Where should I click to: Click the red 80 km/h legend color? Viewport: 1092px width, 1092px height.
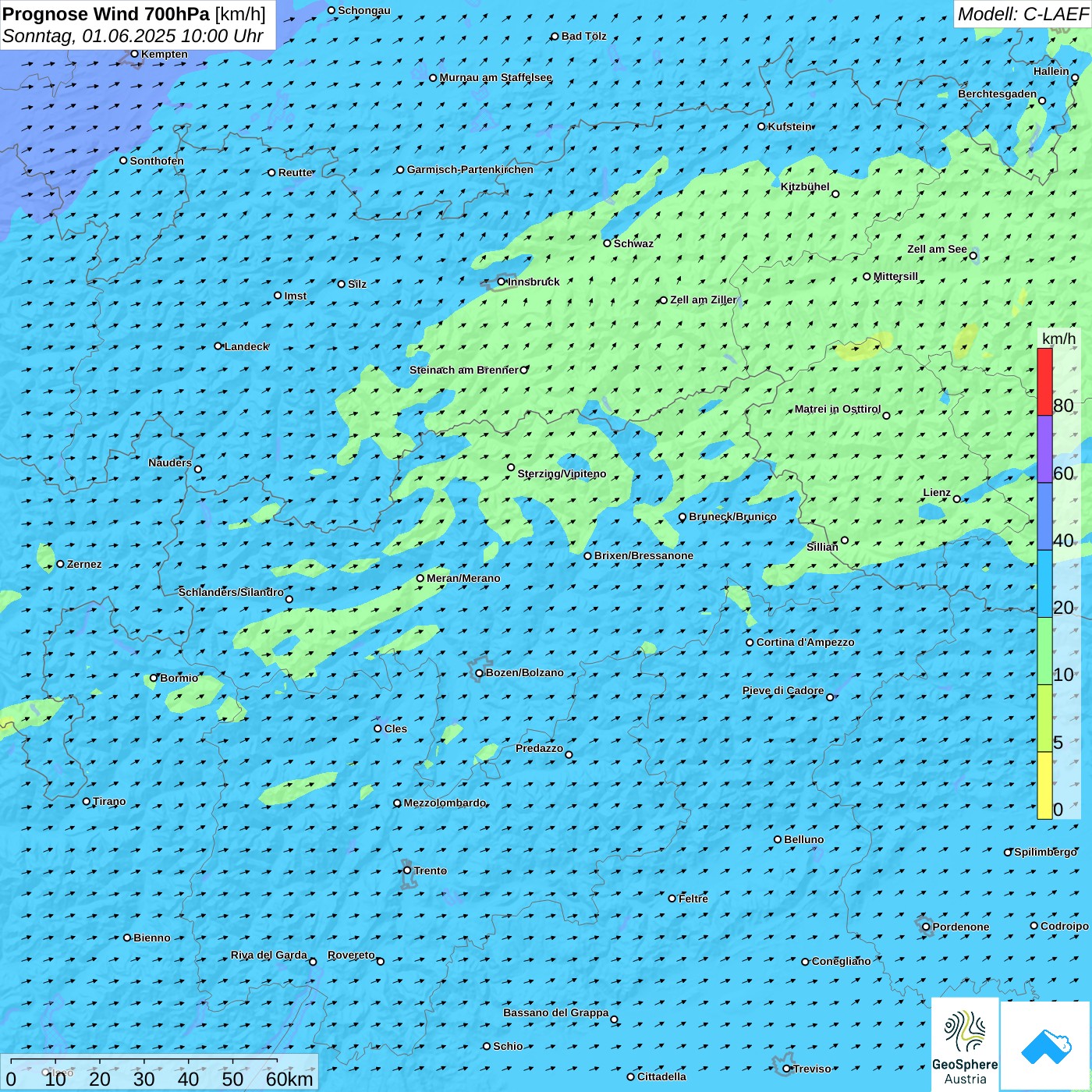[1044, 381]
